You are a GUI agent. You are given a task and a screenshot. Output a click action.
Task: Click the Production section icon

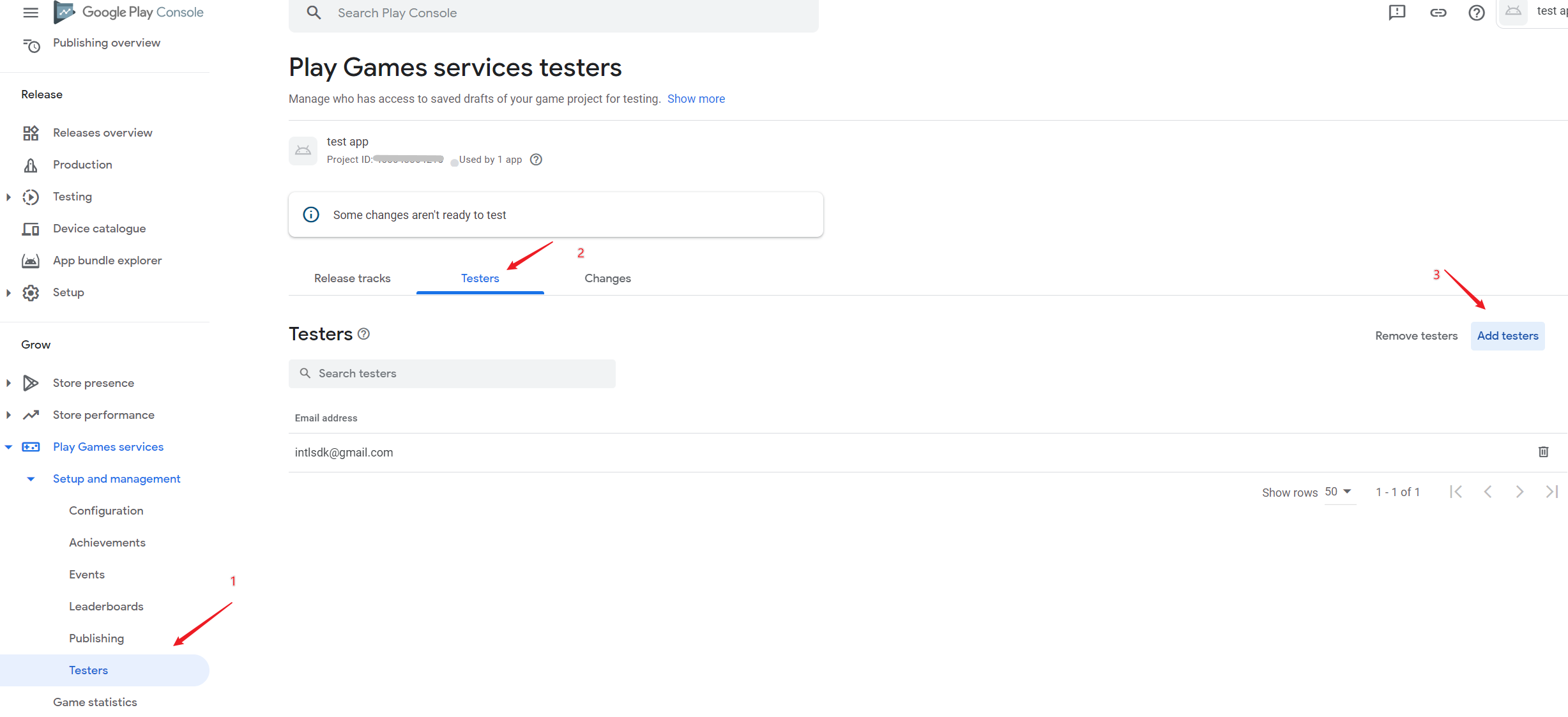click(x=30, y=165)
